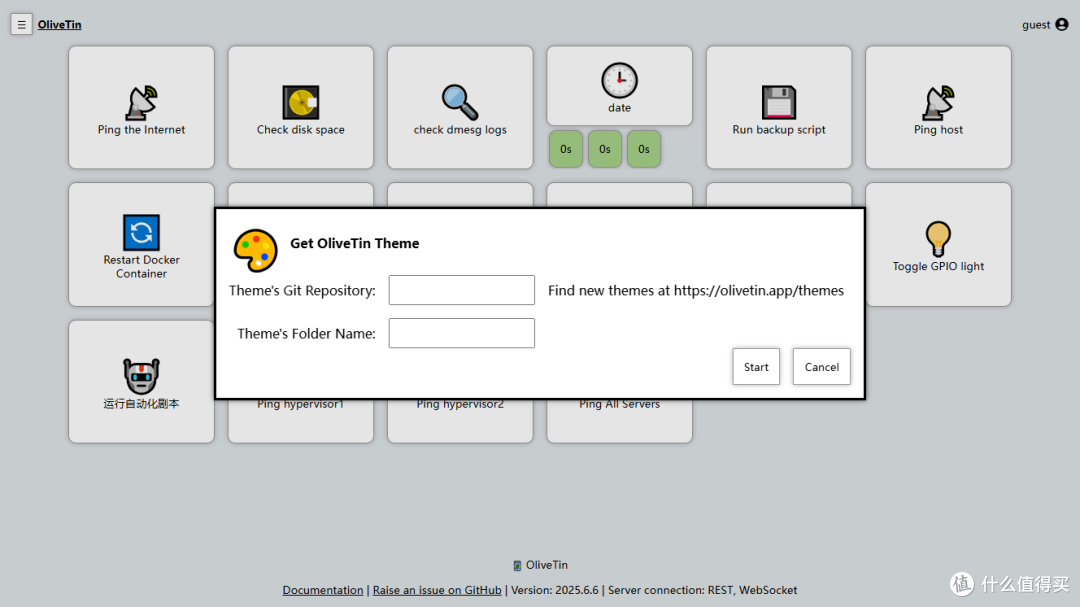Click the Theme's Folder Name label

point(307,333)
